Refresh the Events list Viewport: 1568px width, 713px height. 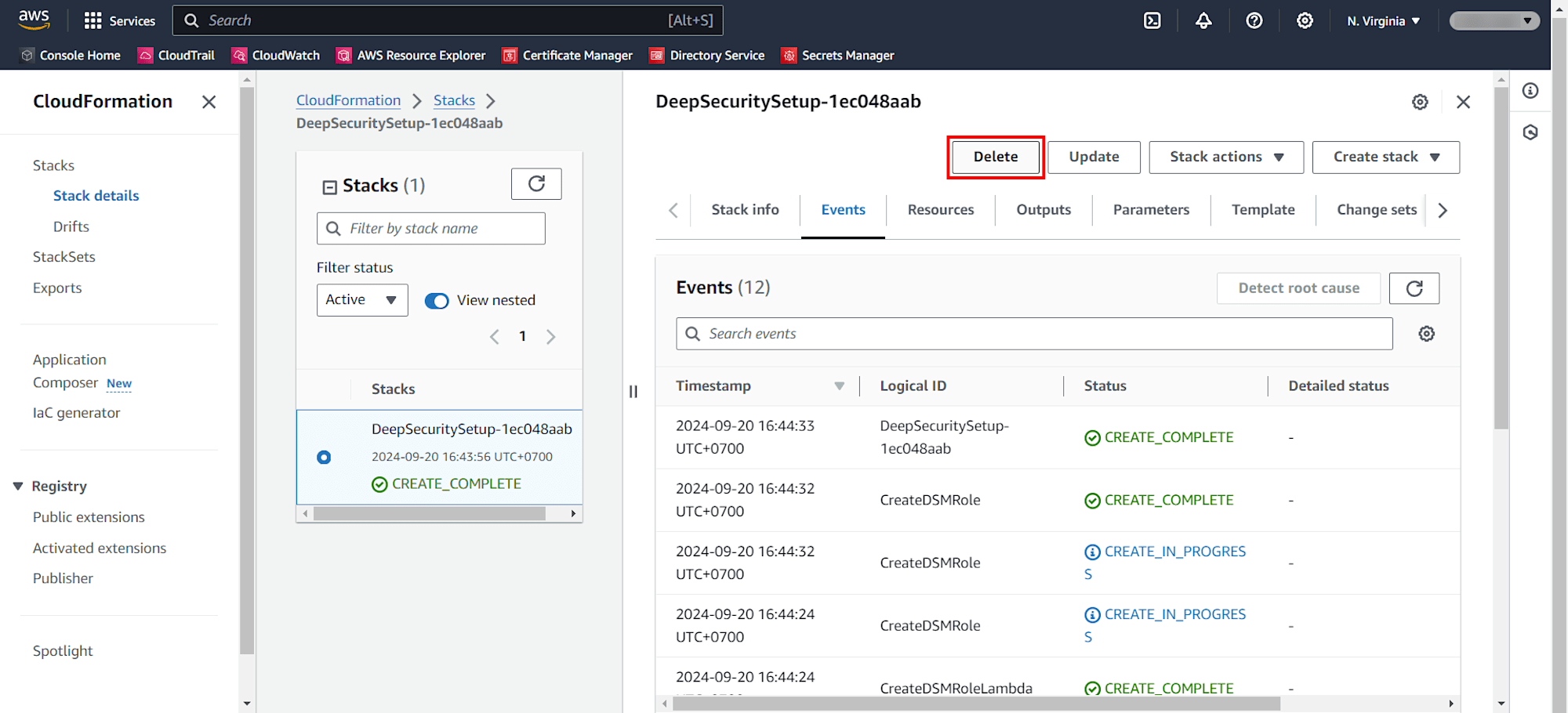coord(1414,288)
